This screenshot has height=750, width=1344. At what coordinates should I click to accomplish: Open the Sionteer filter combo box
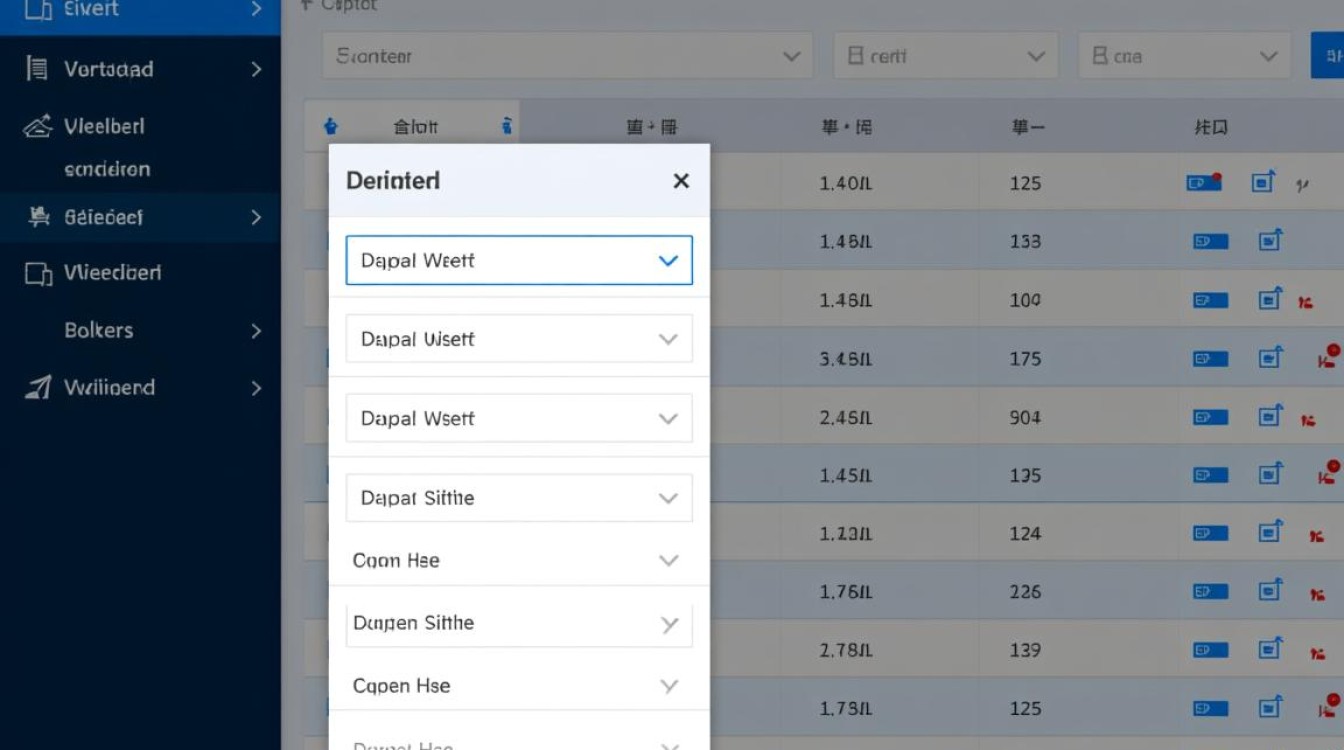(x=567, y=56)
